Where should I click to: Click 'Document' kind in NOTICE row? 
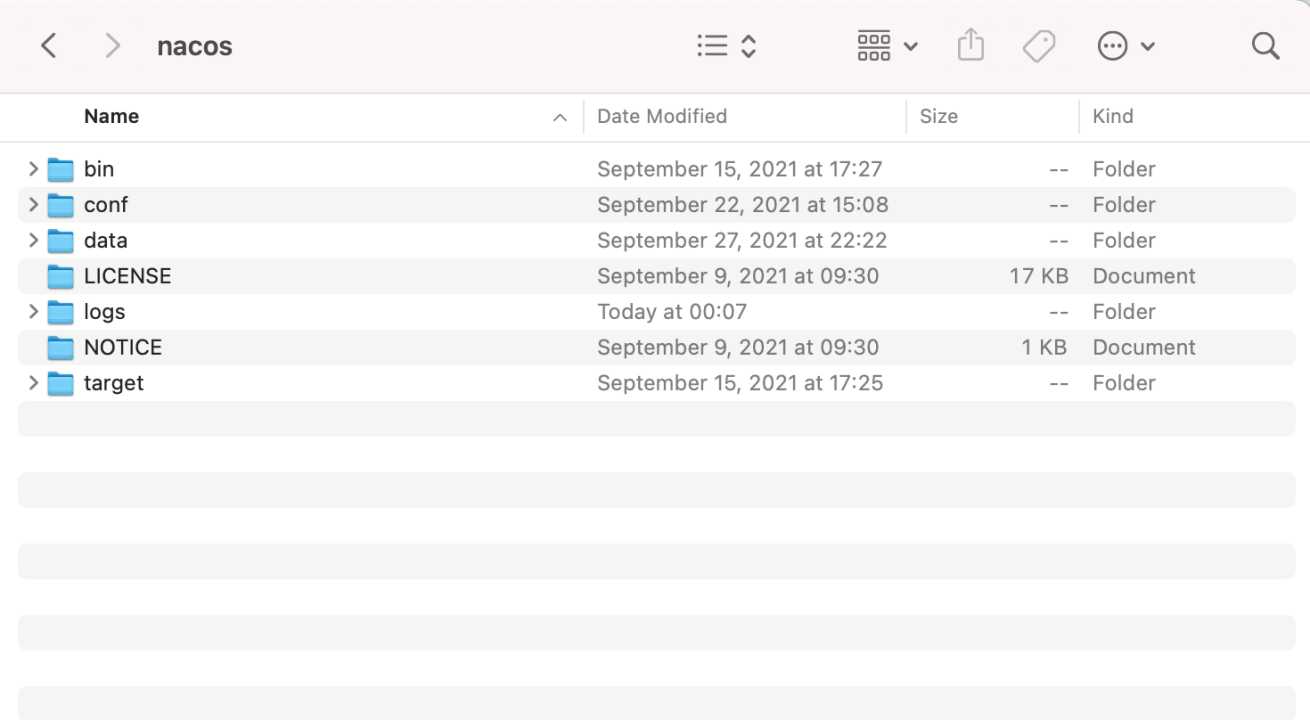point(1144,347)
